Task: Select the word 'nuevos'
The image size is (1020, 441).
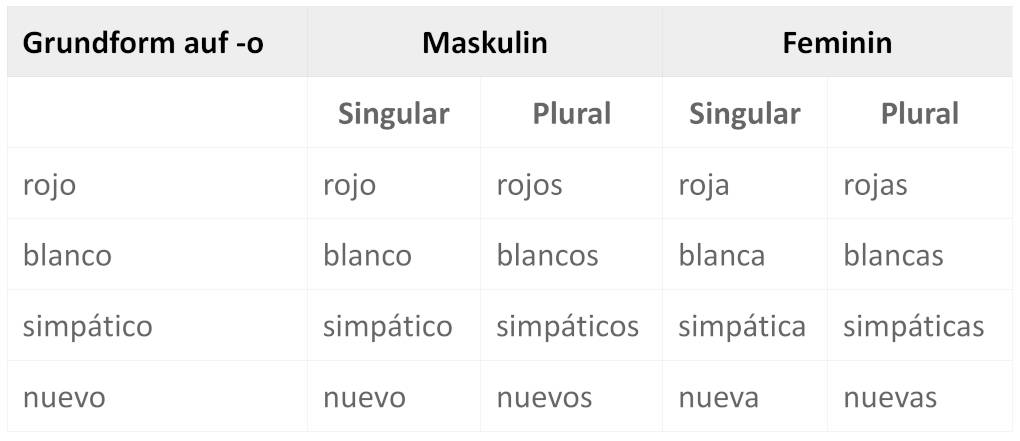Action: click(x=544, y=398)
